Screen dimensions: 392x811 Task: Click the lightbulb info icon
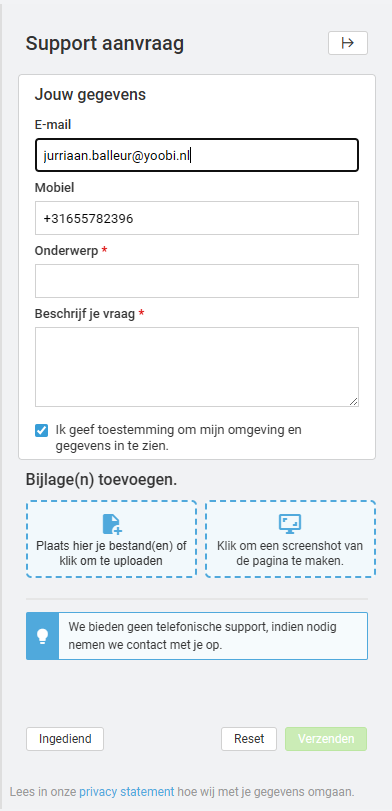pyautogui.click(x=43, y=636)
